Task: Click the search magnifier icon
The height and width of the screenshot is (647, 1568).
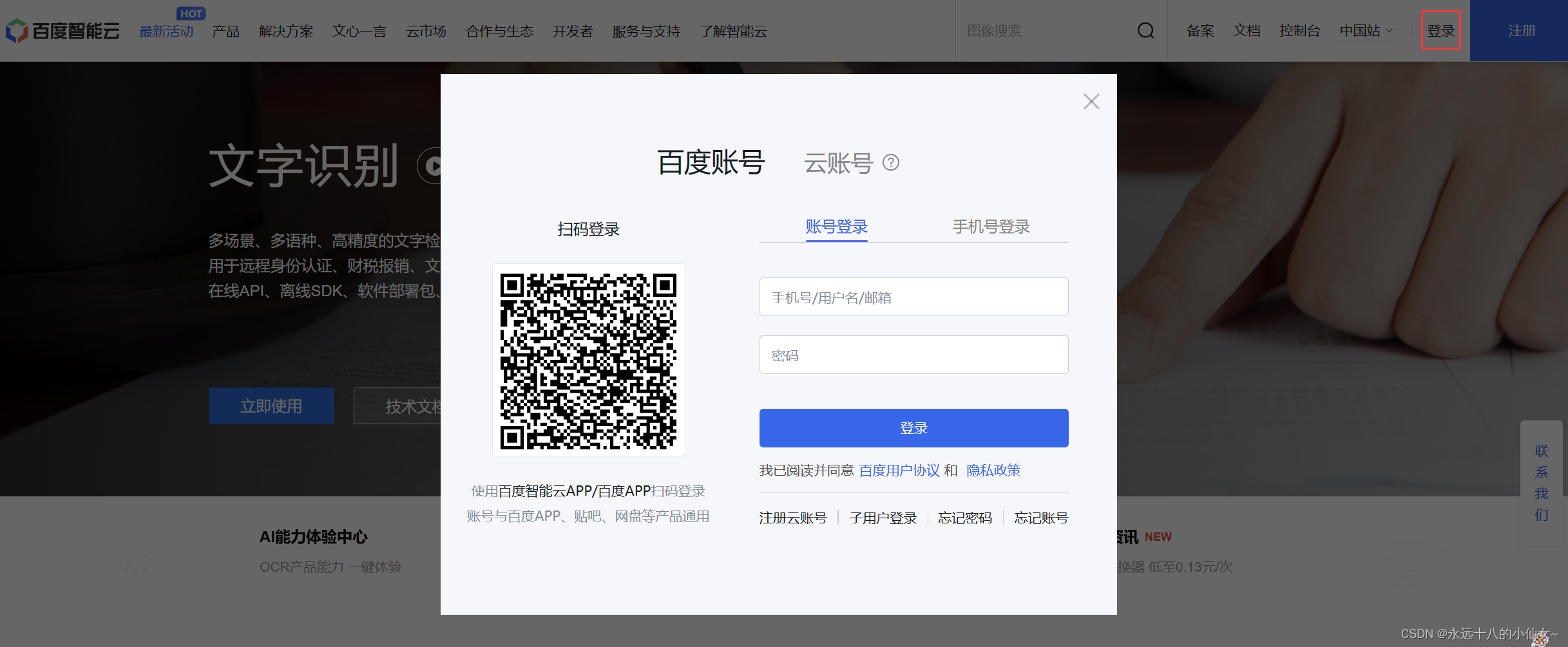Action: tap(1145, 30)
